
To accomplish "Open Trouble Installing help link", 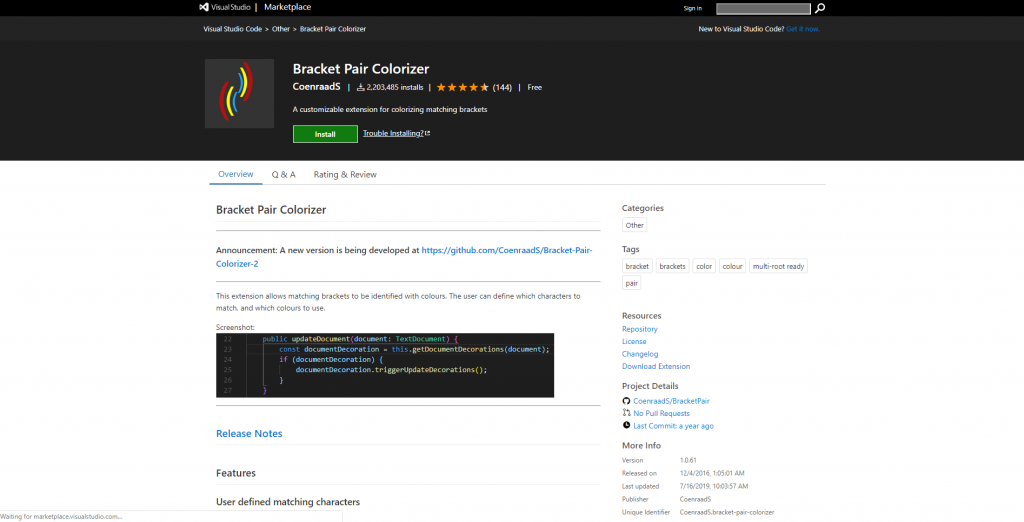I will tap(393, 133).
